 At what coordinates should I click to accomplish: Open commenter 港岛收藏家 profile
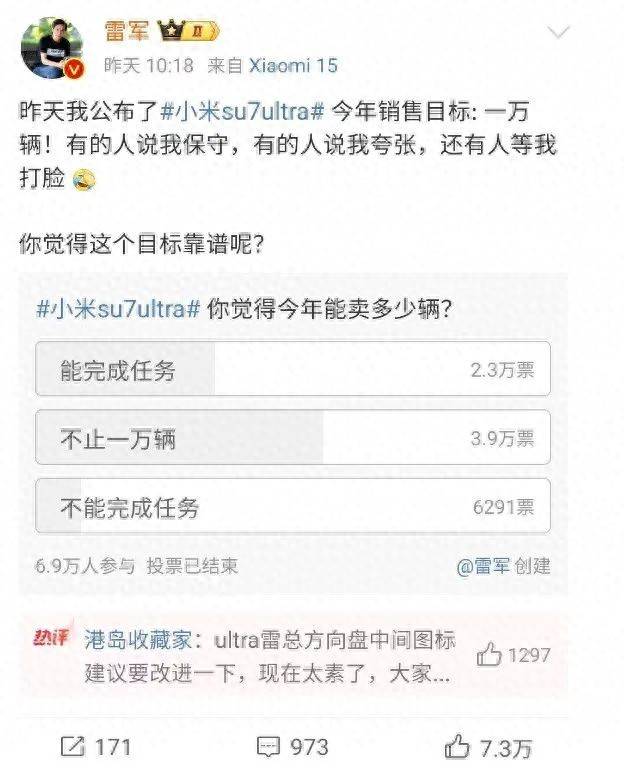[x=138, y=640]
